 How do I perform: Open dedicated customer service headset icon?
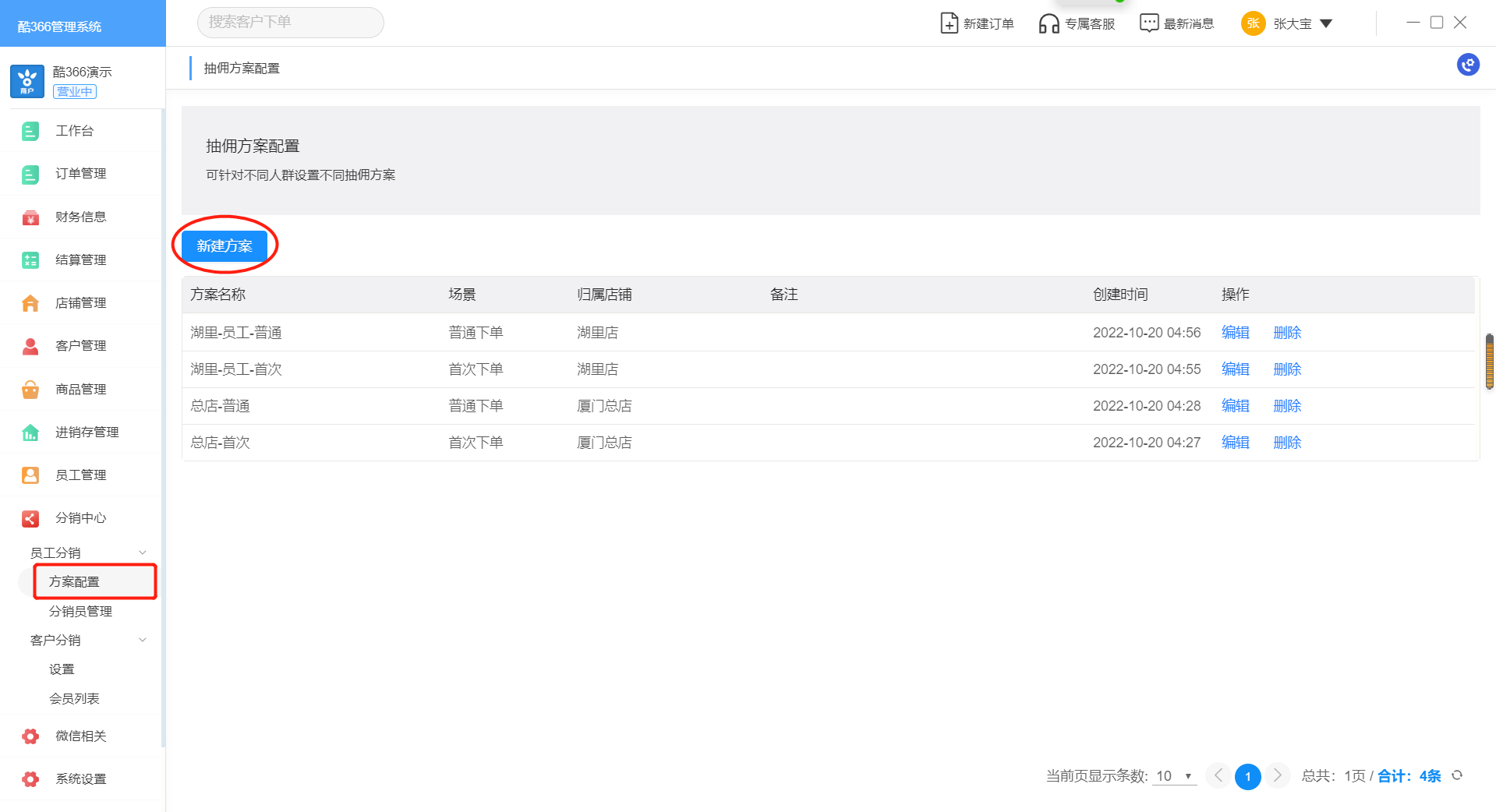(1049, 23)
